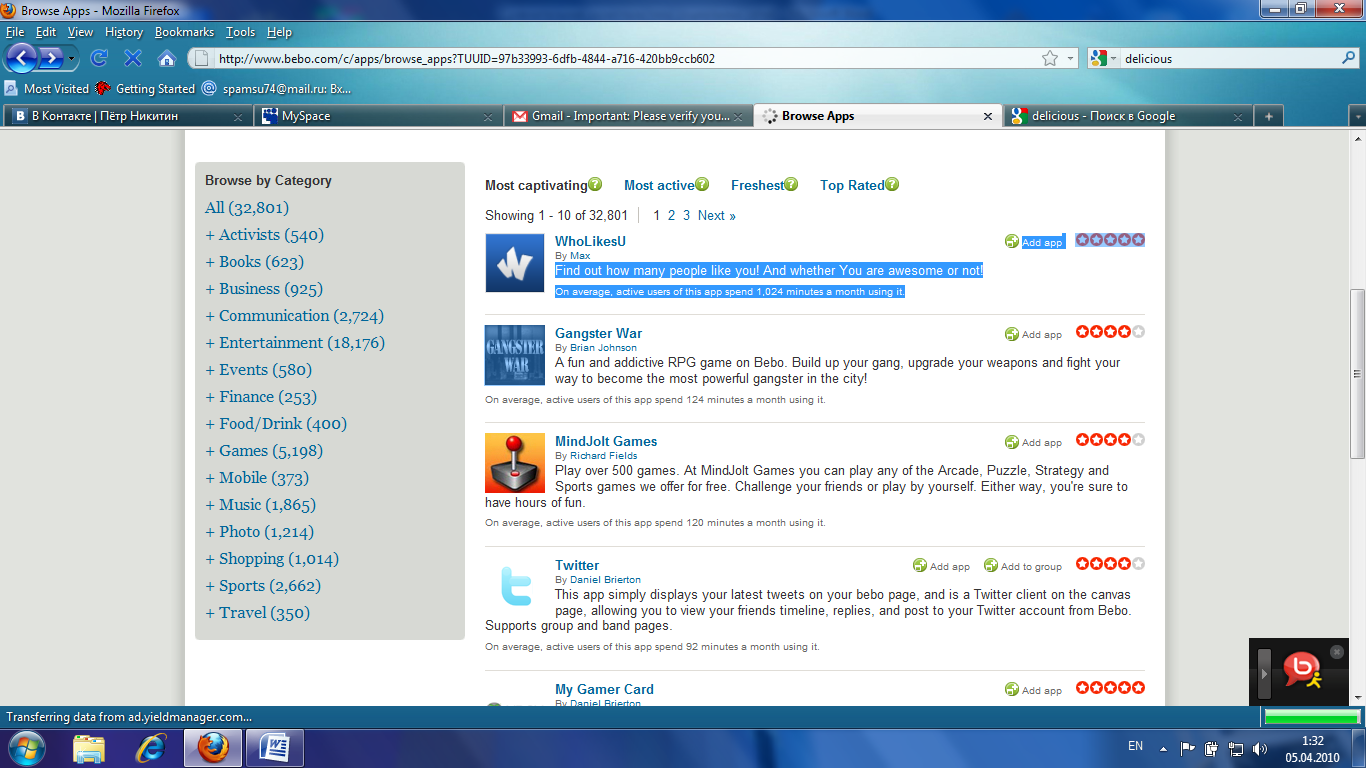The image size is (1366, 768).
Task: Open the Gangster War app thumbnail
Action: tap(515, 355)
